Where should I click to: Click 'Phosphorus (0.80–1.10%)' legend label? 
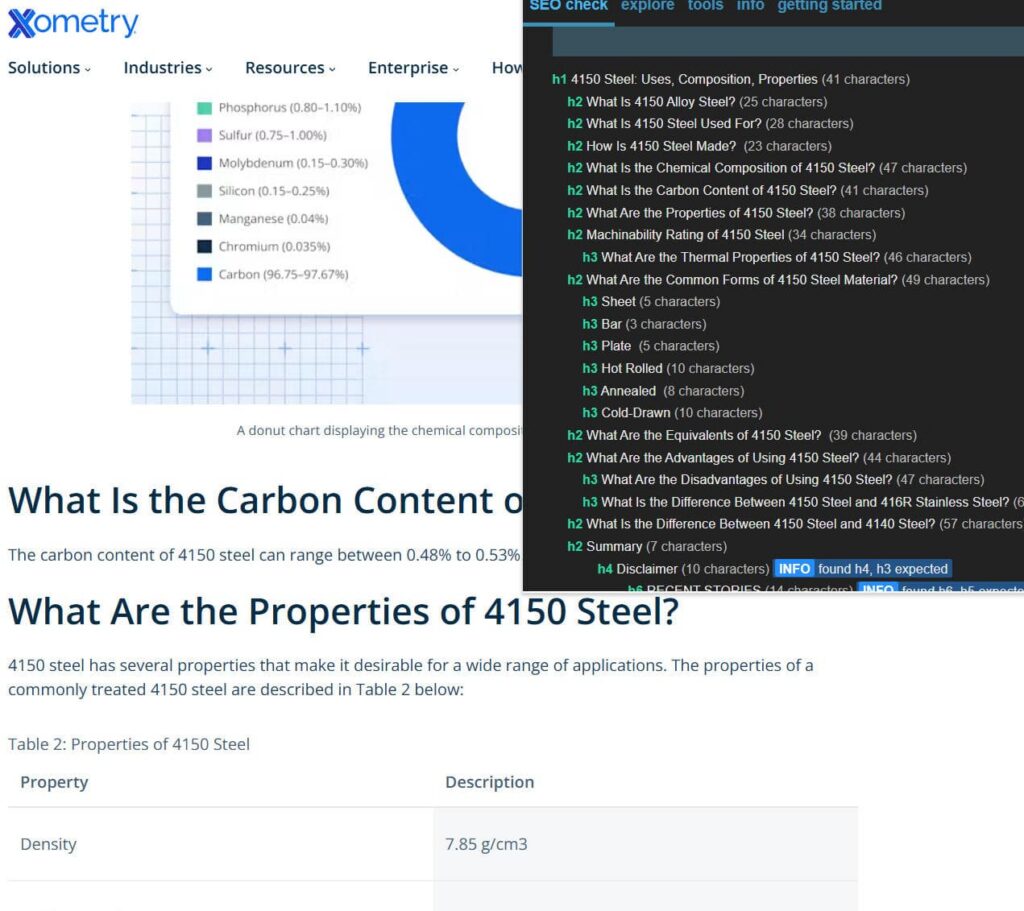(289, 108)
